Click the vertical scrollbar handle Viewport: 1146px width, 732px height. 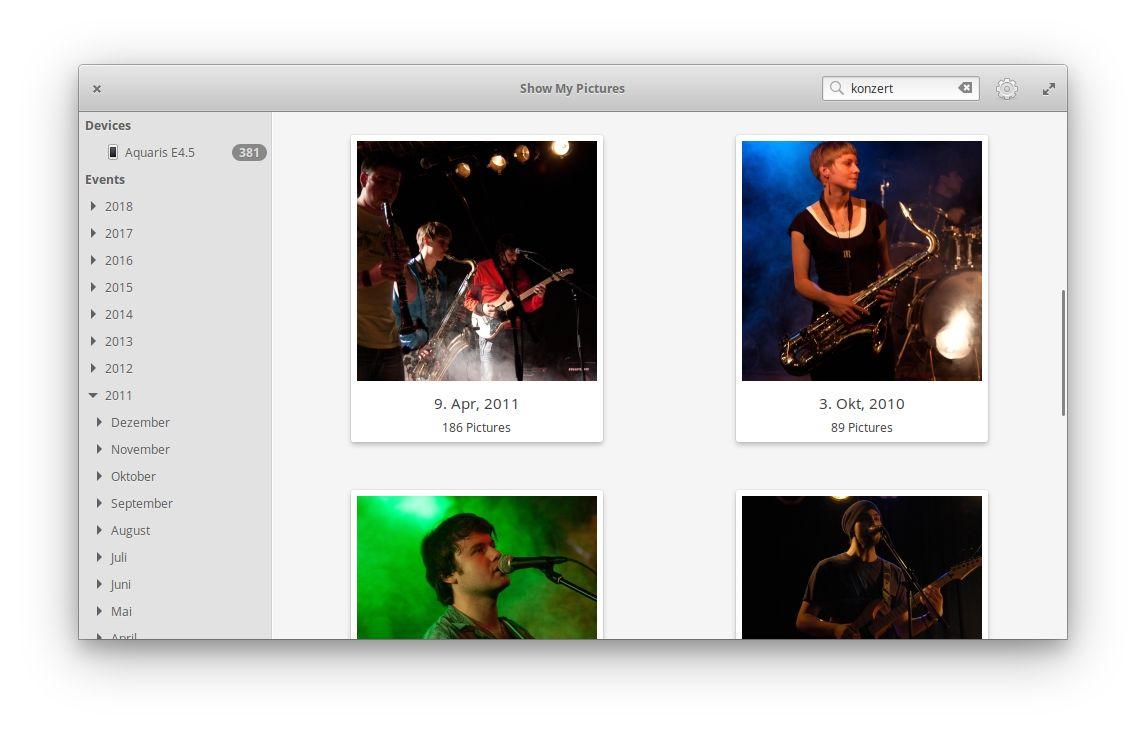1063,353
